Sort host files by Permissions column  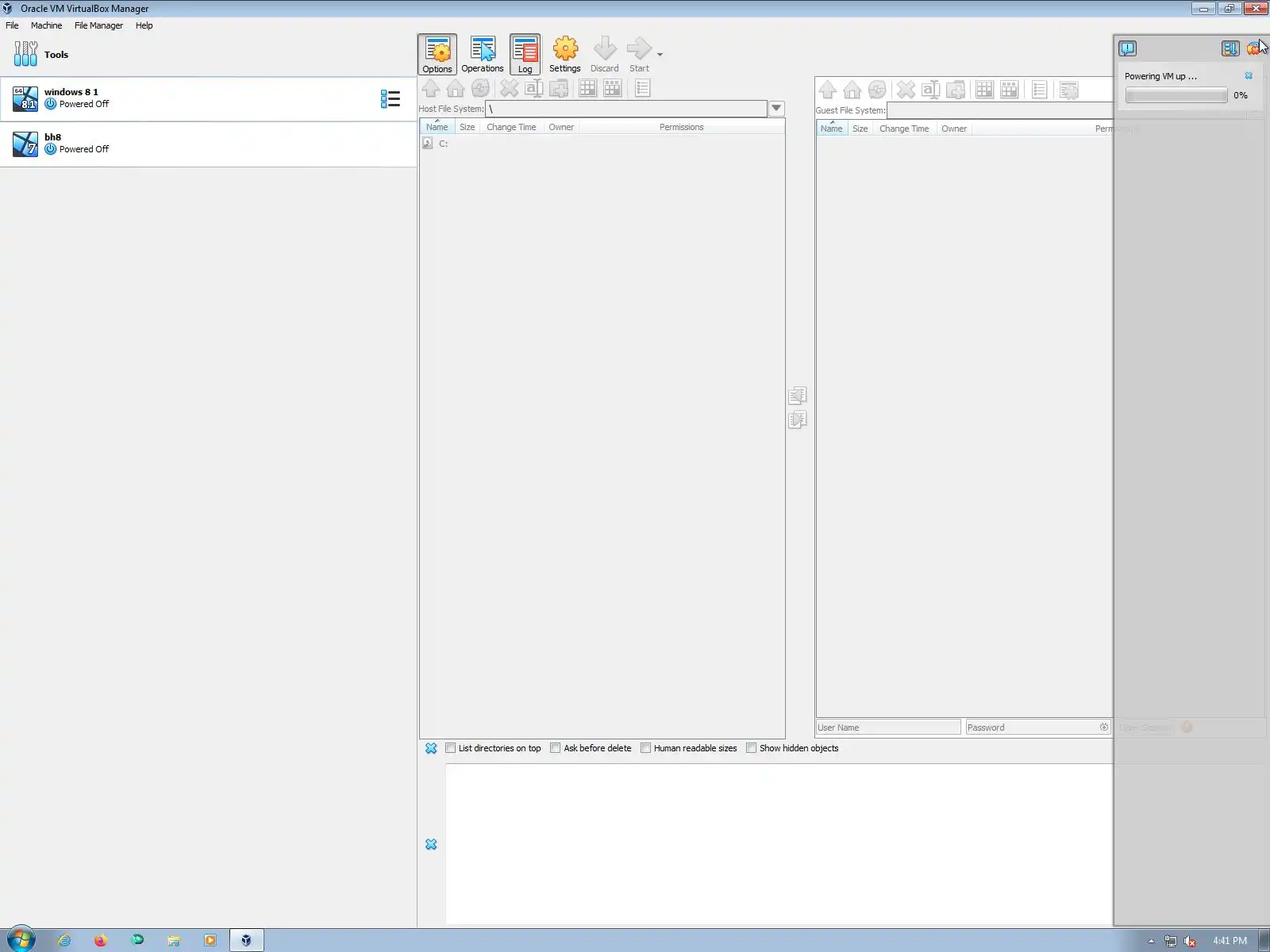tap(681, 127)
